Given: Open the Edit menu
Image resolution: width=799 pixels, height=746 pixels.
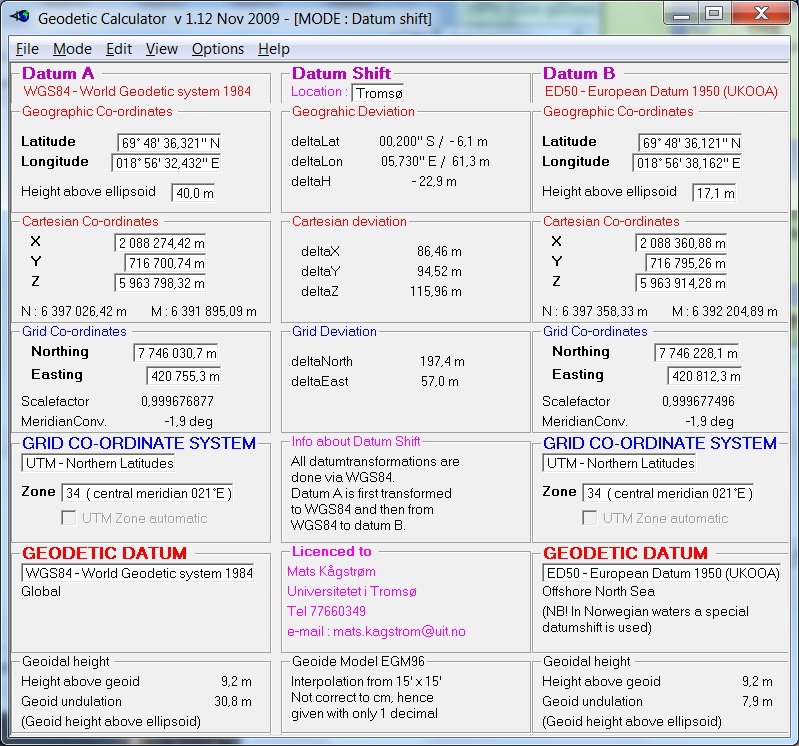Looking at the screenshot, I should pos(119,49).
